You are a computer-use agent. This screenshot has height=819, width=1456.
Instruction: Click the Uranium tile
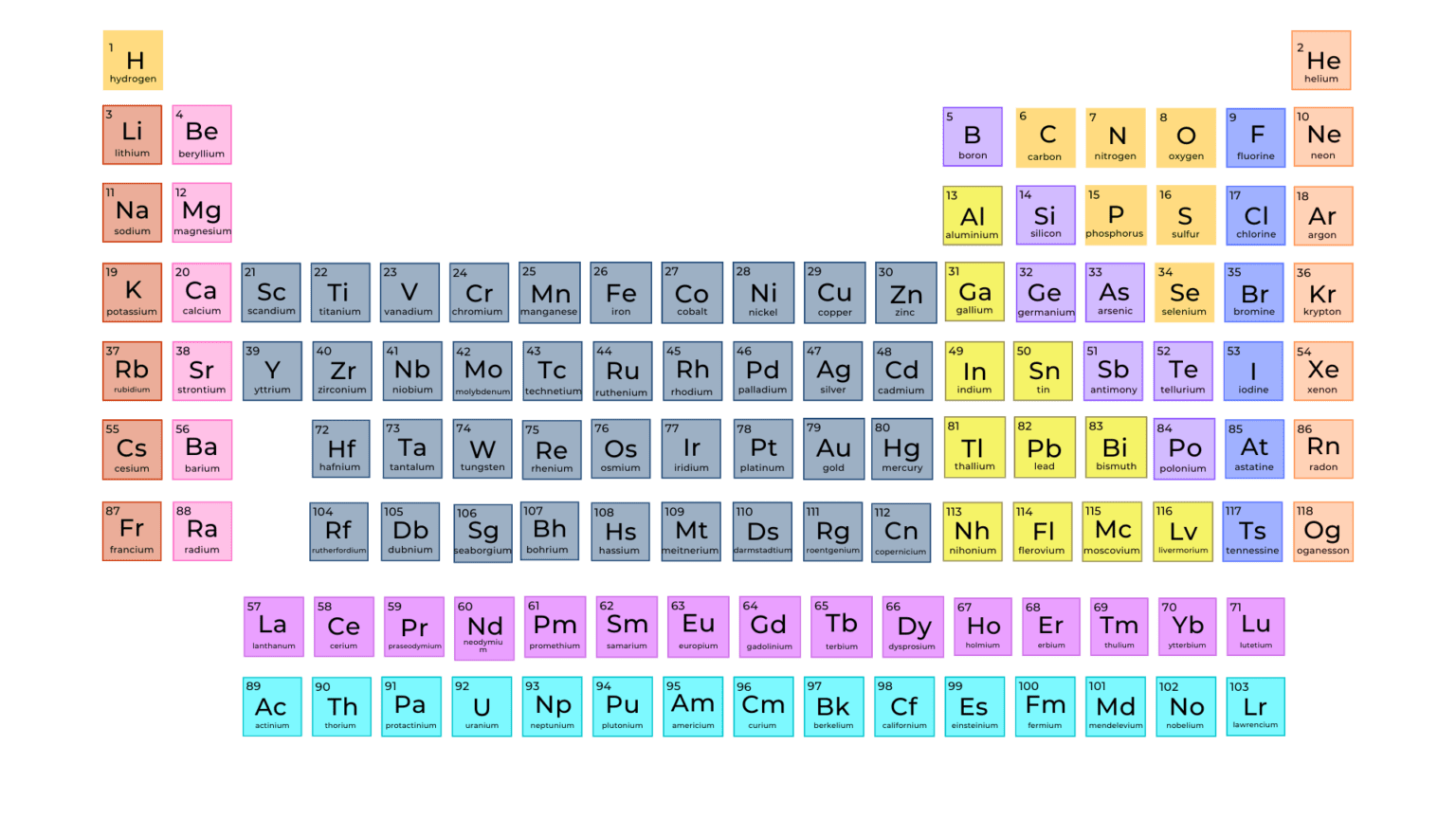click(x=482, y=706)
